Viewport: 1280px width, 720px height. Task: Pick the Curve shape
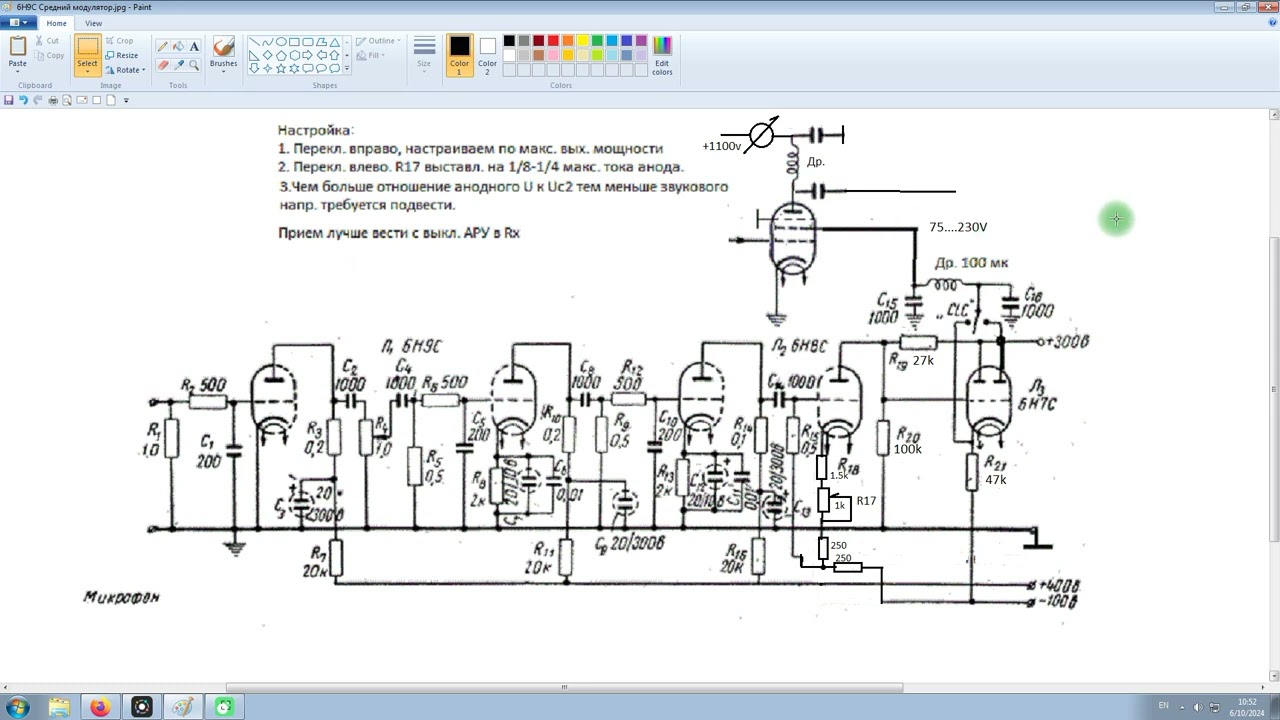click(267, 42)
